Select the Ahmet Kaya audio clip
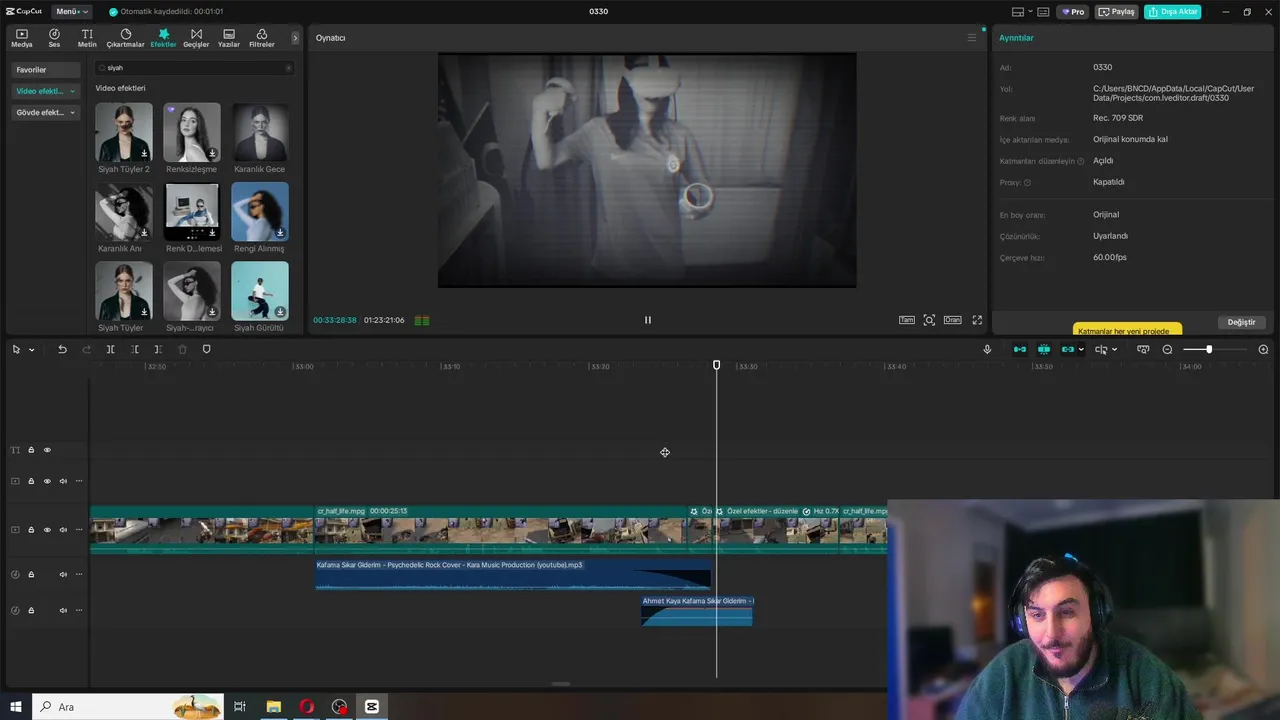This screenshot has height=720, width=1280. point(697,611)
